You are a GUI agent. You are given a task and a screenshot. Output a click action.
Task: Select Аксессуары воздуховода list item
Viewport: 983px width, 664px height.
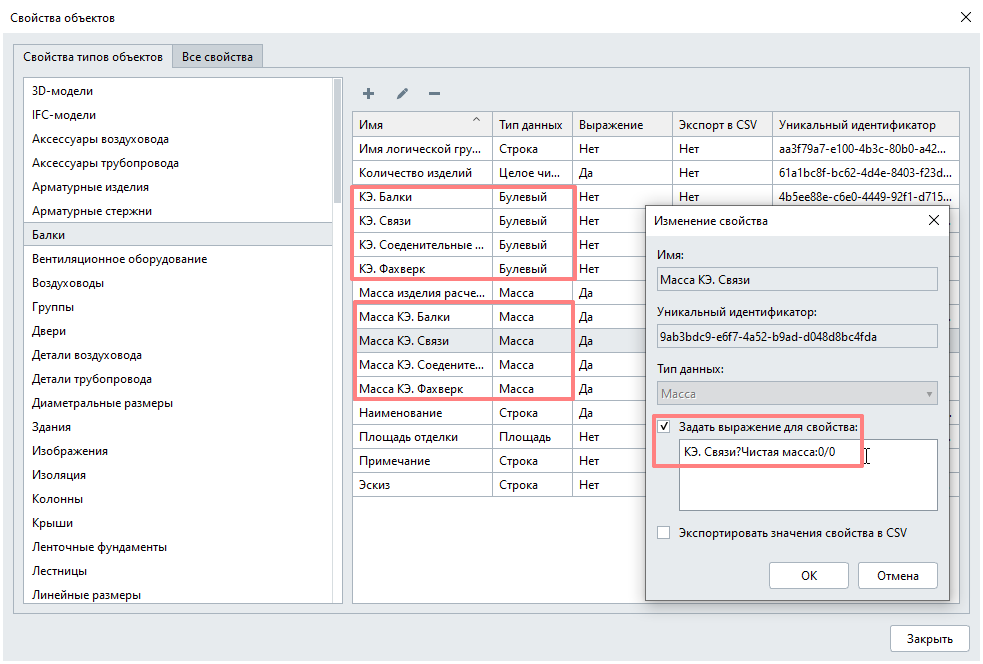[178, 139]
